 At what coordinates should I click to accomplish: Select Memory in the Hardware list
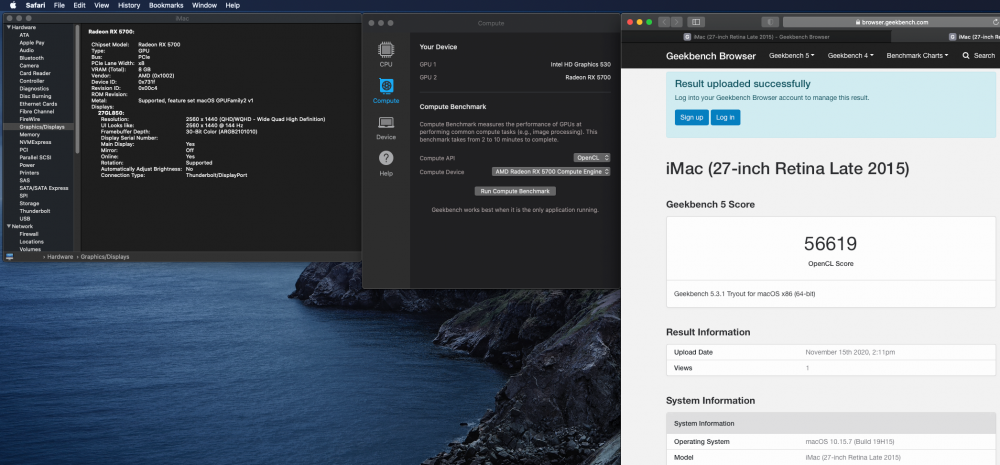tap(29, 135)
